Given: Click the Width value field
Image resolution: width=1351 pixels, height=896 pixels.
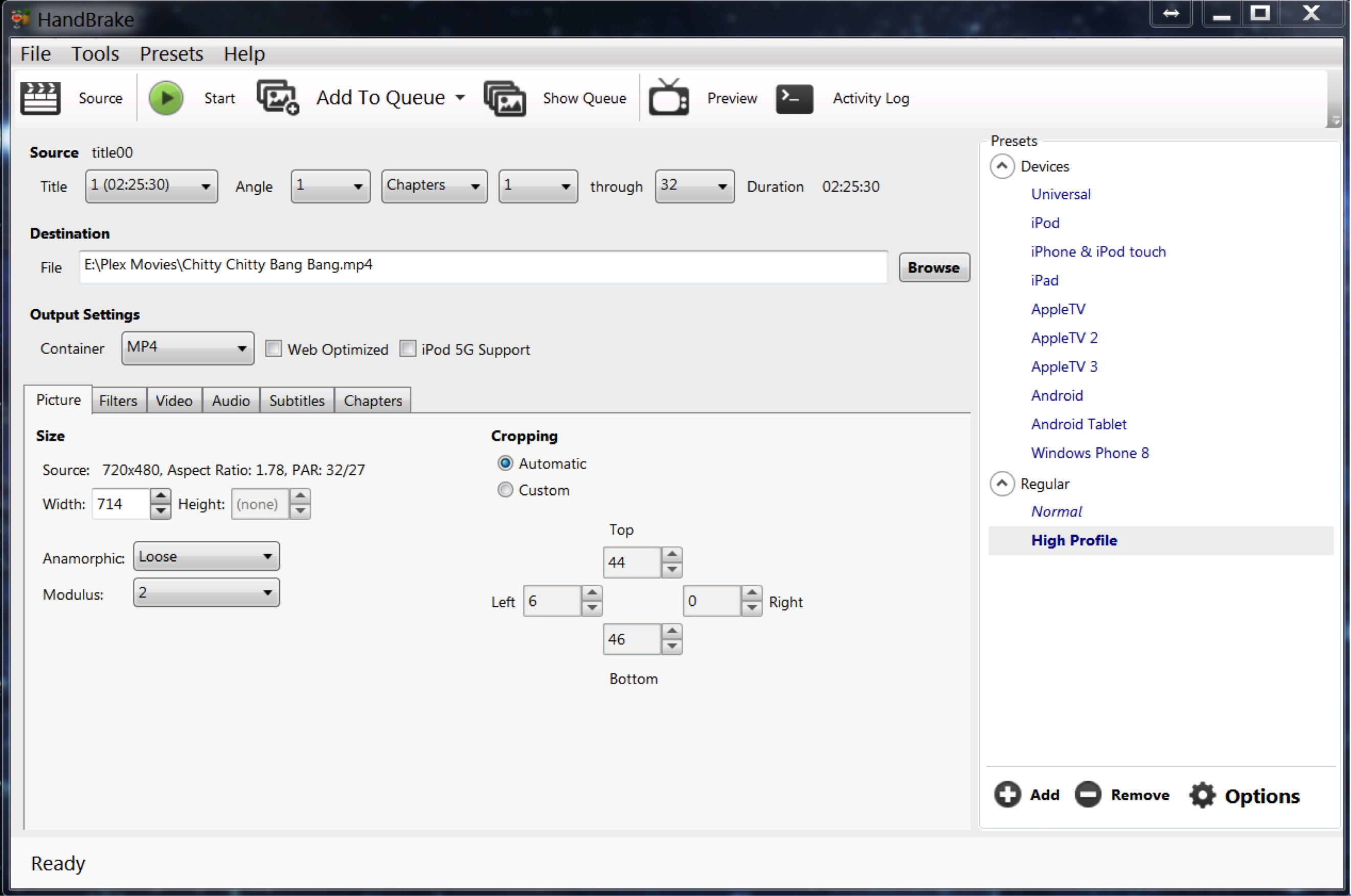Looking at the screenshot, I should pyautogui.click(x=121, y=503).
